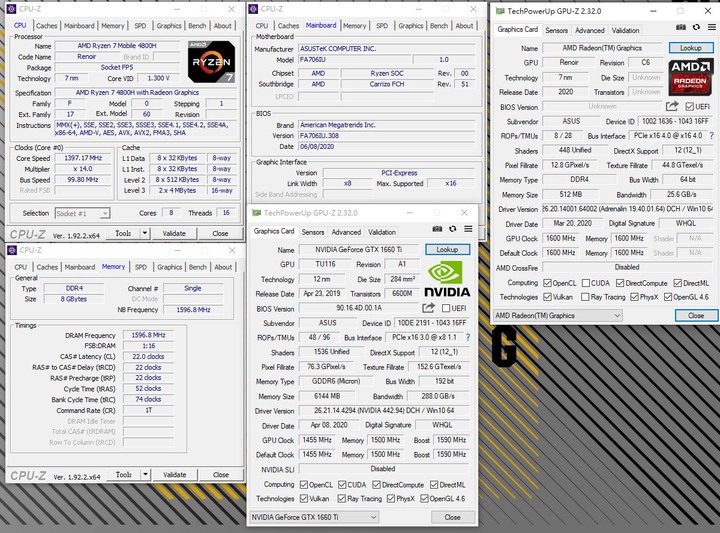Screen dimensions: 720x533
Task: Toggle the OpenCL checkbox in NVIDIA GPU-Z
Action: [304, 485]
